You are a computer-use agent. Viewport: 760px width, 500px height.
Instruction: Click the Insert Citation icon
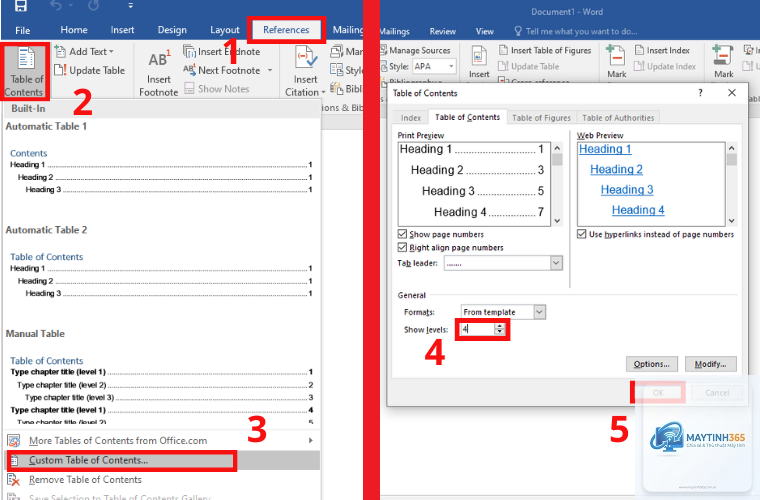pyautogui.click(x=306, y=58)
